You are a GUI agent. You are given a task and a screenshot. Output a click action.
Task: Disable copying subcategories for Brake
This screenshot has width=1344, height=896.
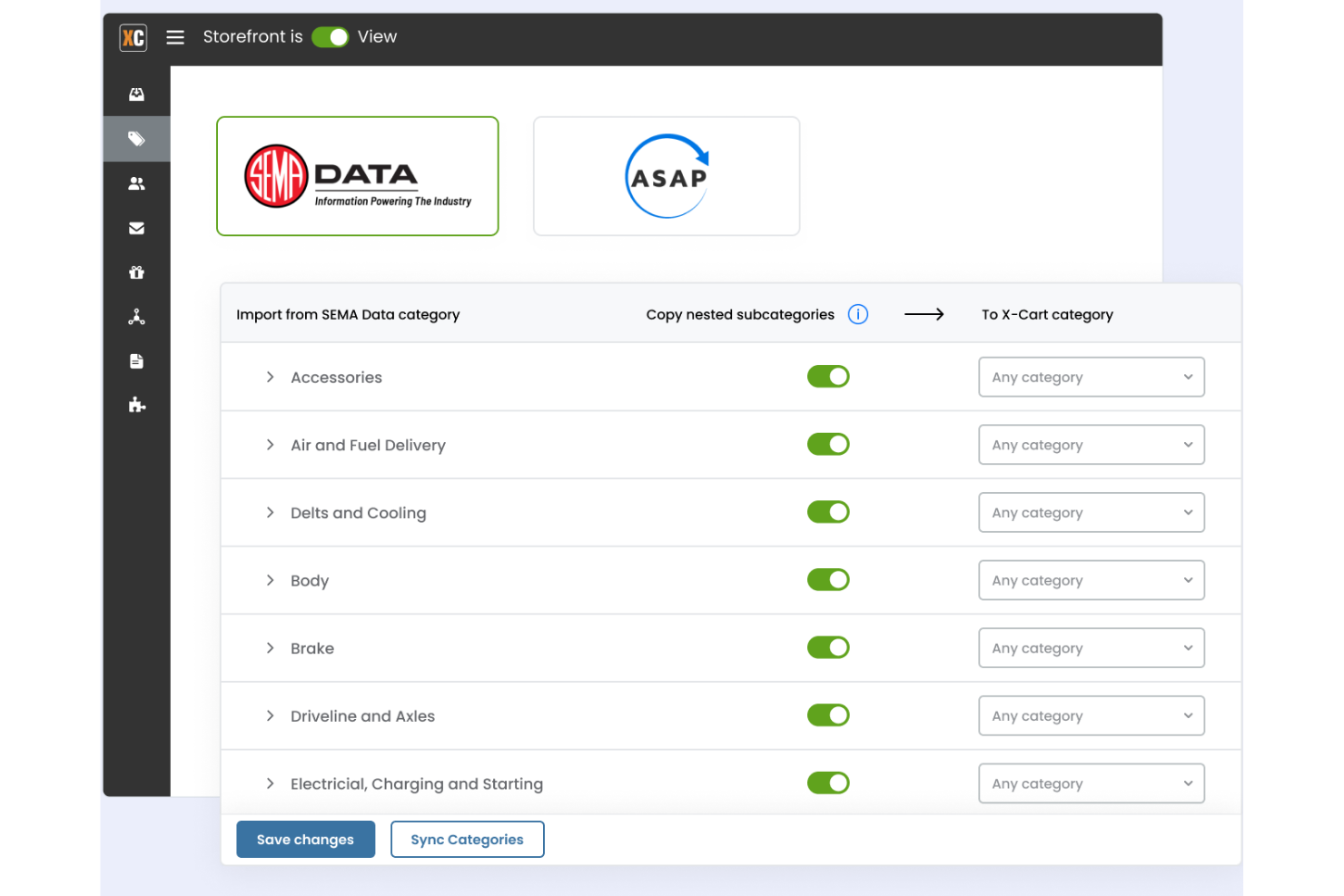tap(828, 647)
